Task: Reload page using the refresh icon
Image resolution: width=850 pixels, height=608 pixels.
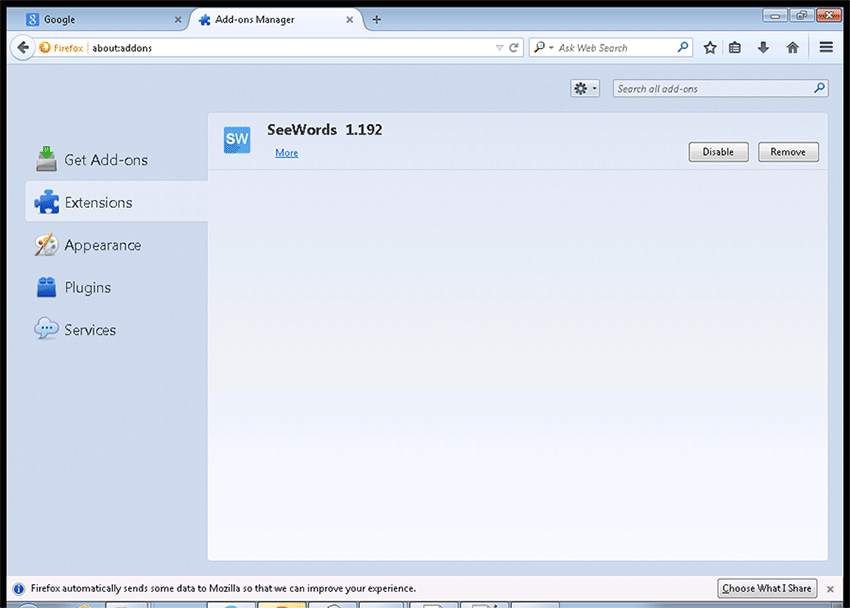Action: [515, 47]
